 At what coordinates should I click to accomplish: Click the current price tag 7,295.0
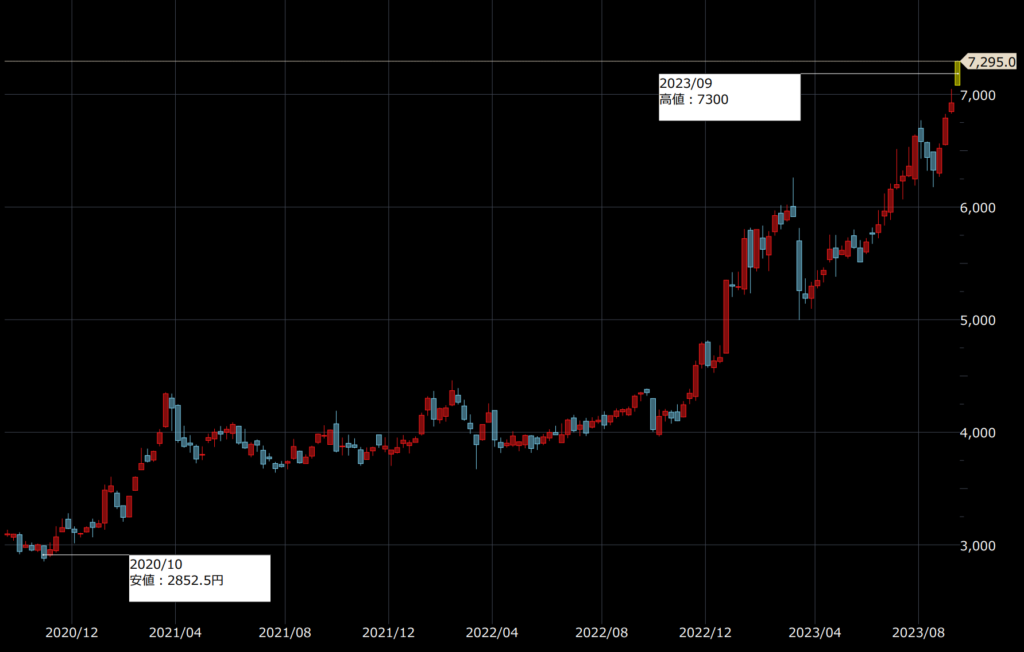991,62
